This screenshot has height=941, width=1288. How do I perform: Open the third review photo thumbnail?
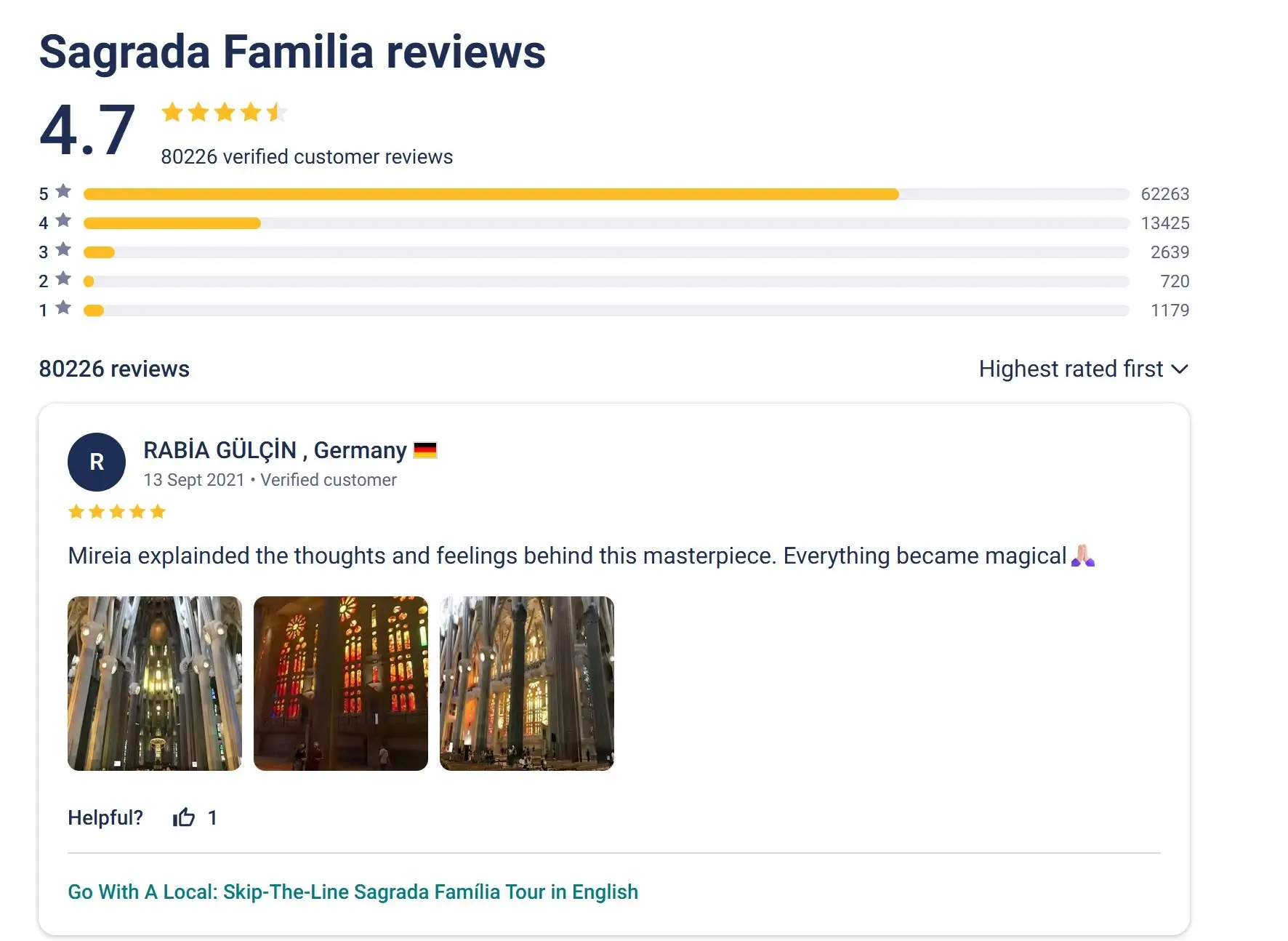[527, 684]
